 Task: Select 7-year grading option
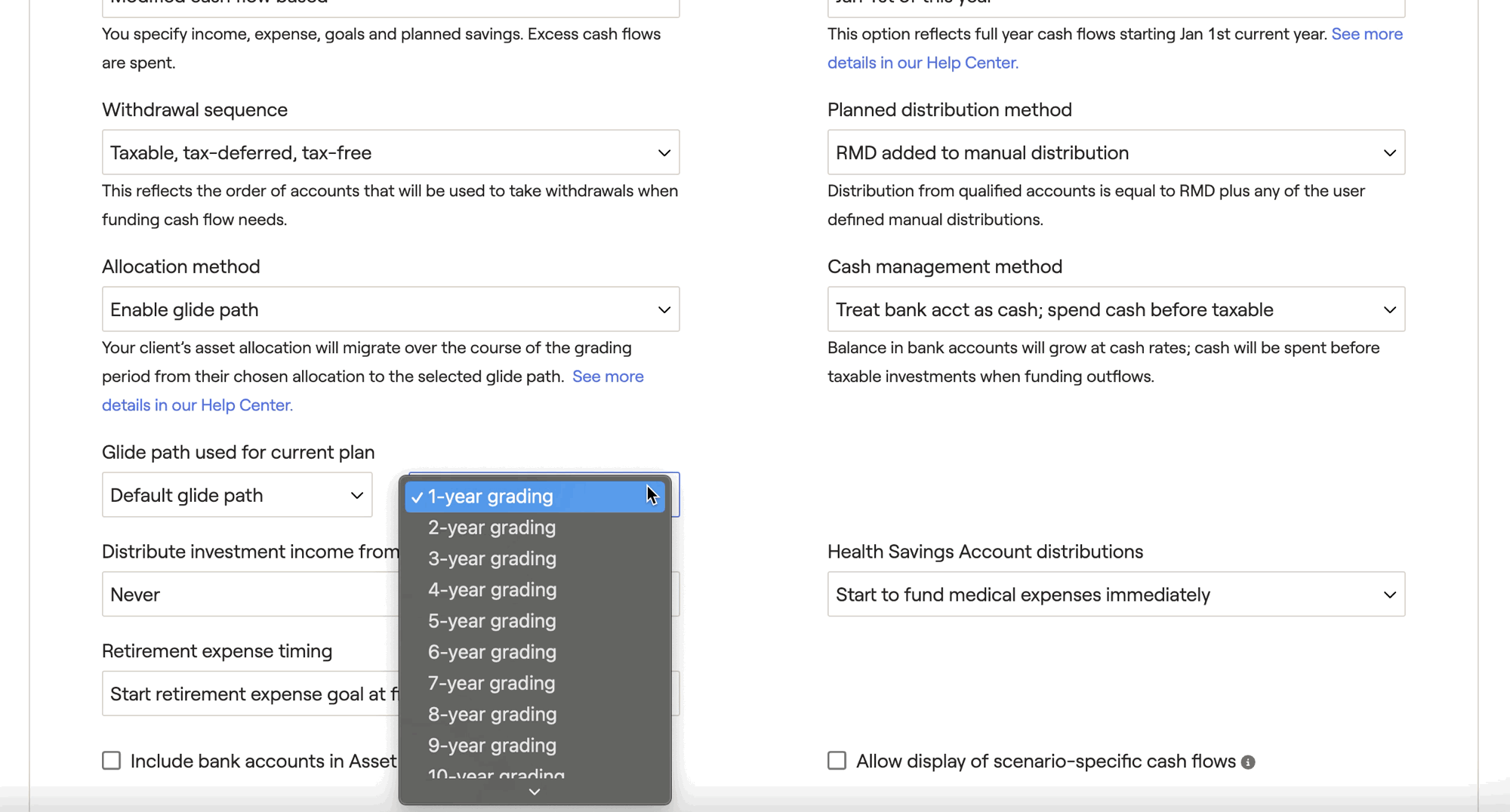point(535,683)
